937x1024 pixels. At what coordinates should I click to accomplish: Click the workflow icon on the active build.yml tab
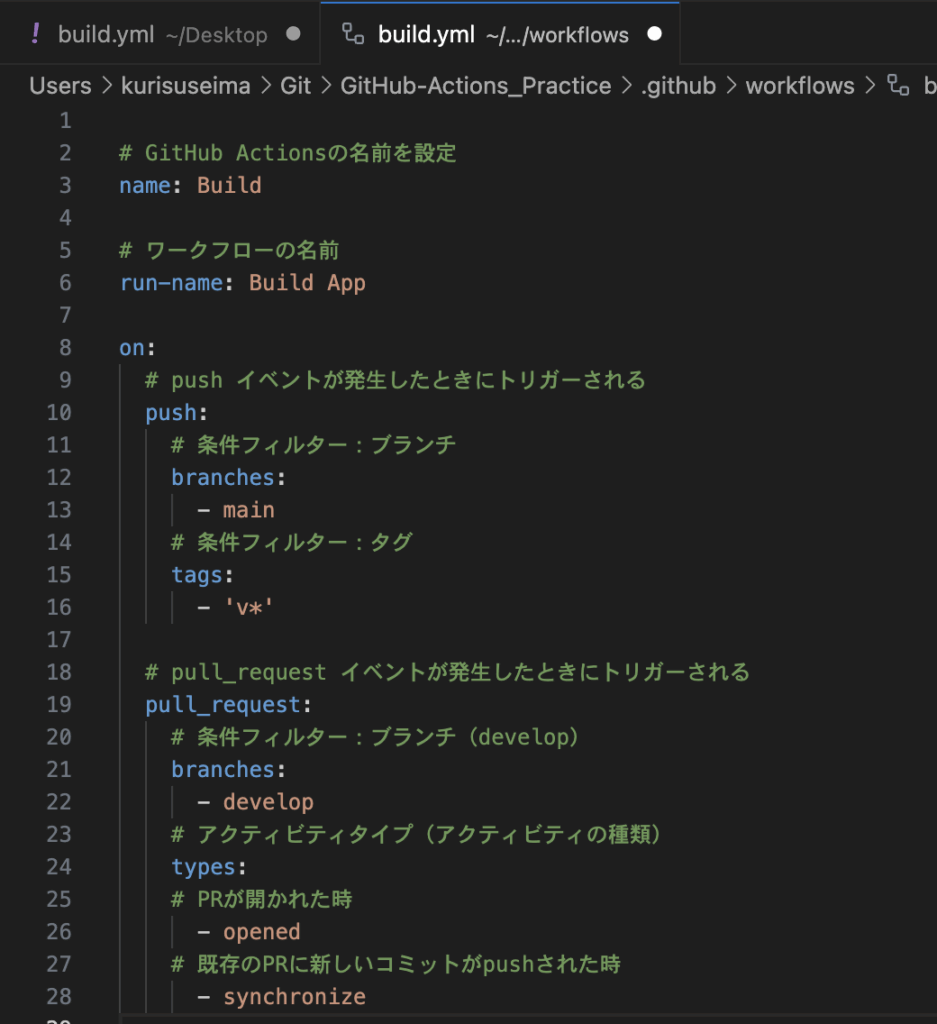(352, 35)
